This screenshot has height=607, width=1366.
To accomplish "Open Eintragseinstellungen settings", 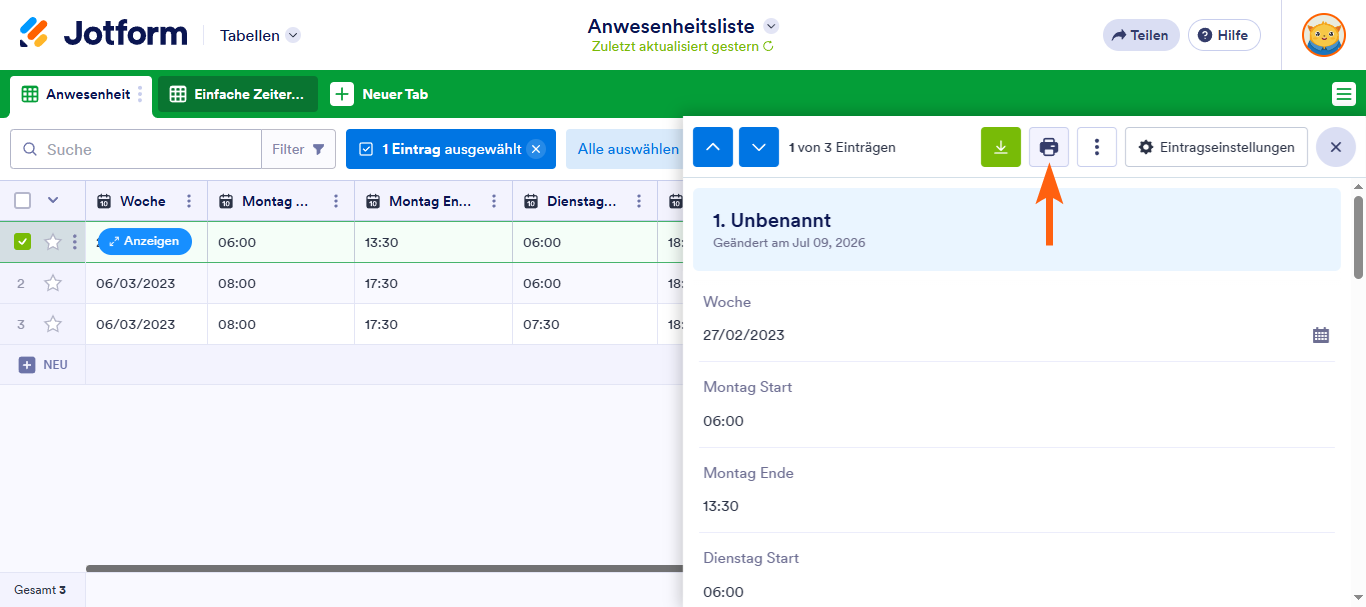I will tap(1216, 147).
